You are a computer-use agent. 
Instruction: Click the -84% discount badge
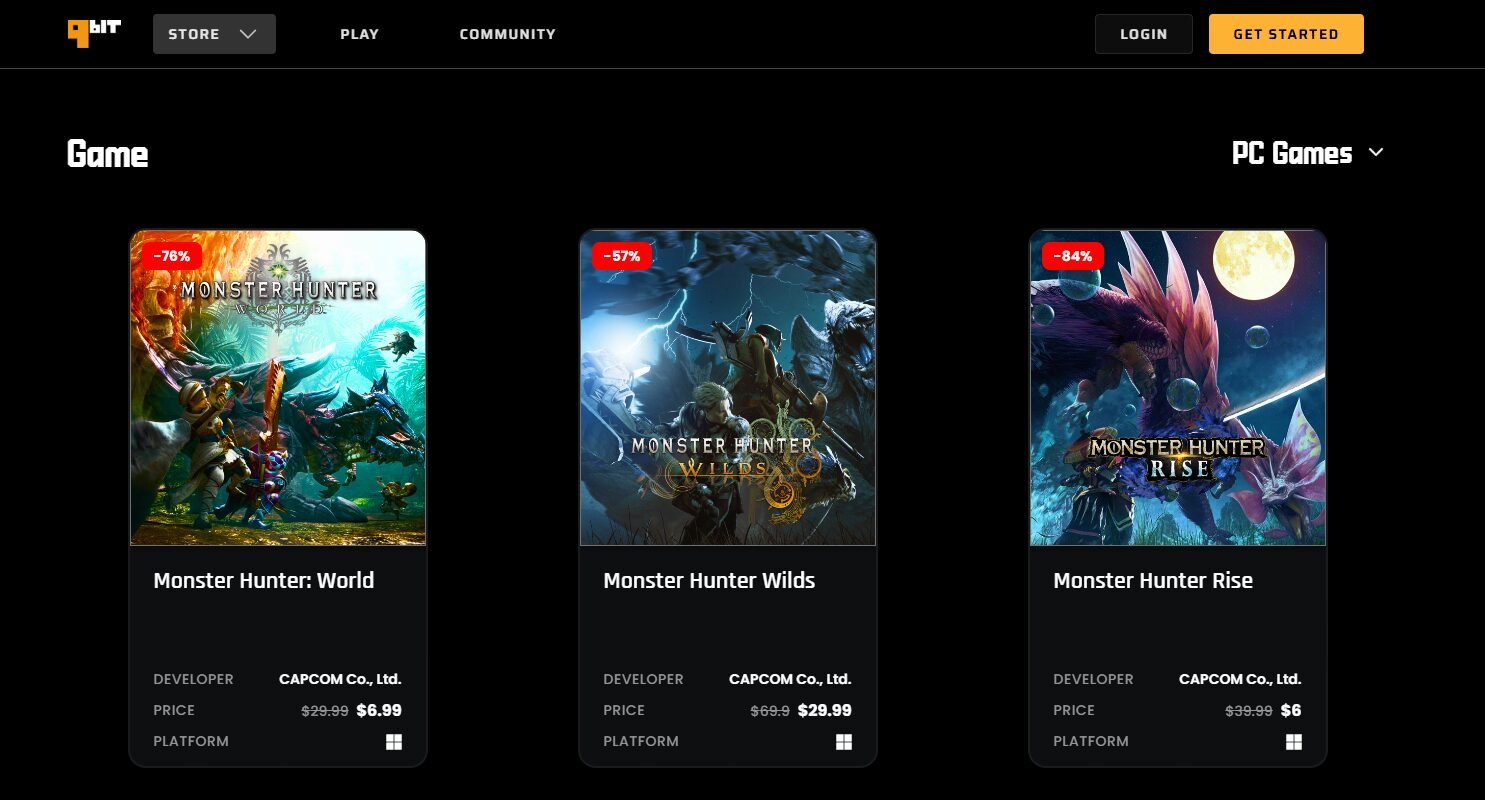(1072, 256)
